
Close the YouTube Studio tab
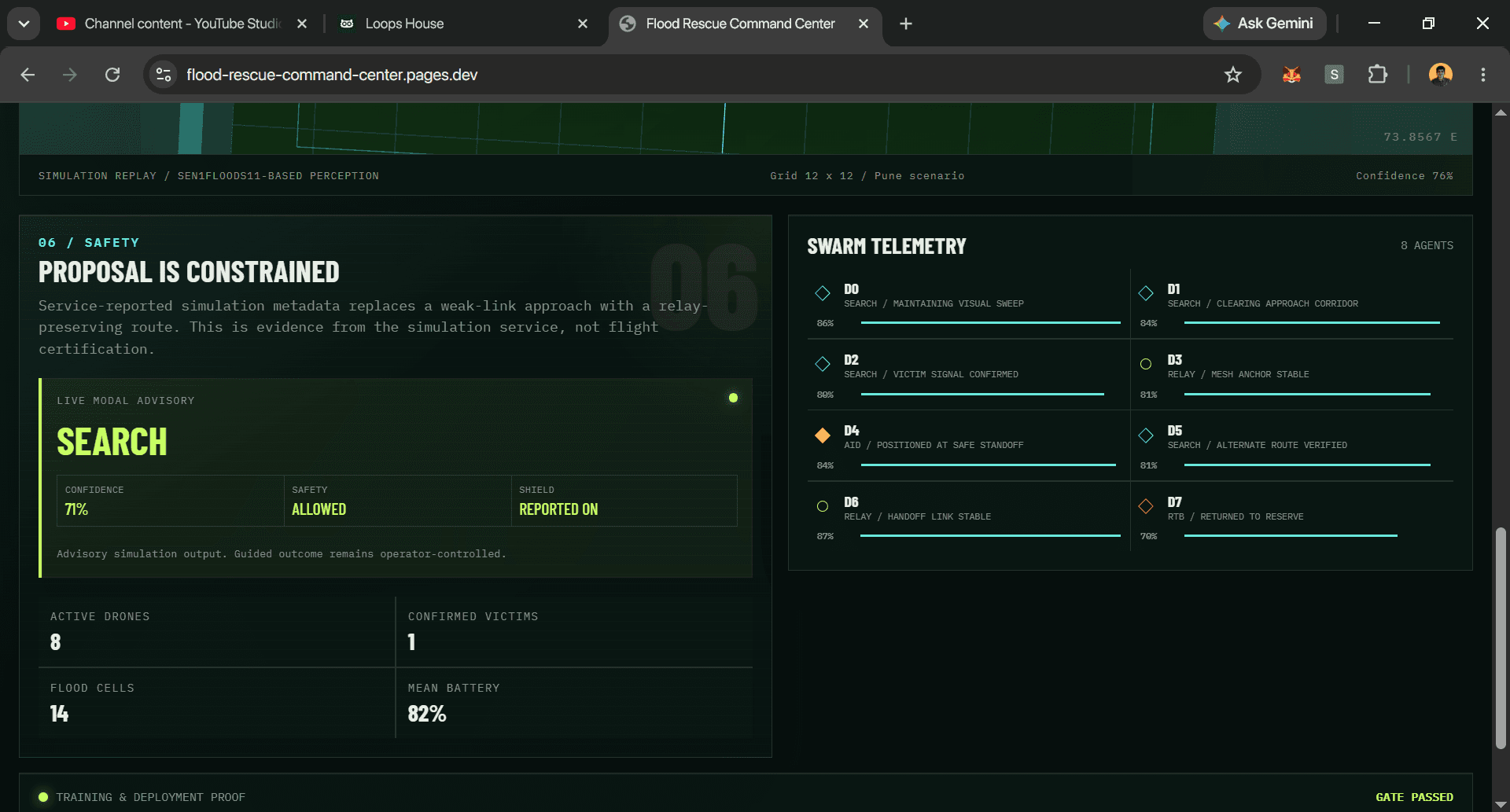(x=302, y=24)
